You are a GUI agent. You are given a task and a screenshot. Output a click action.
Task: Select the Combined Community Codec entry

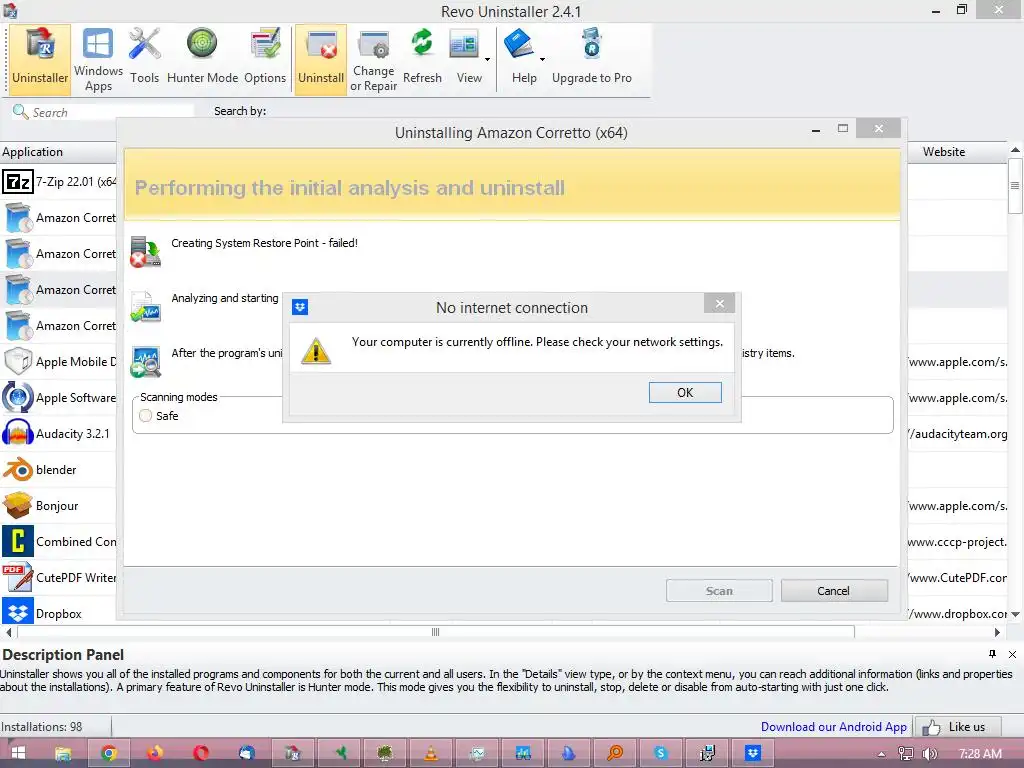59,541
